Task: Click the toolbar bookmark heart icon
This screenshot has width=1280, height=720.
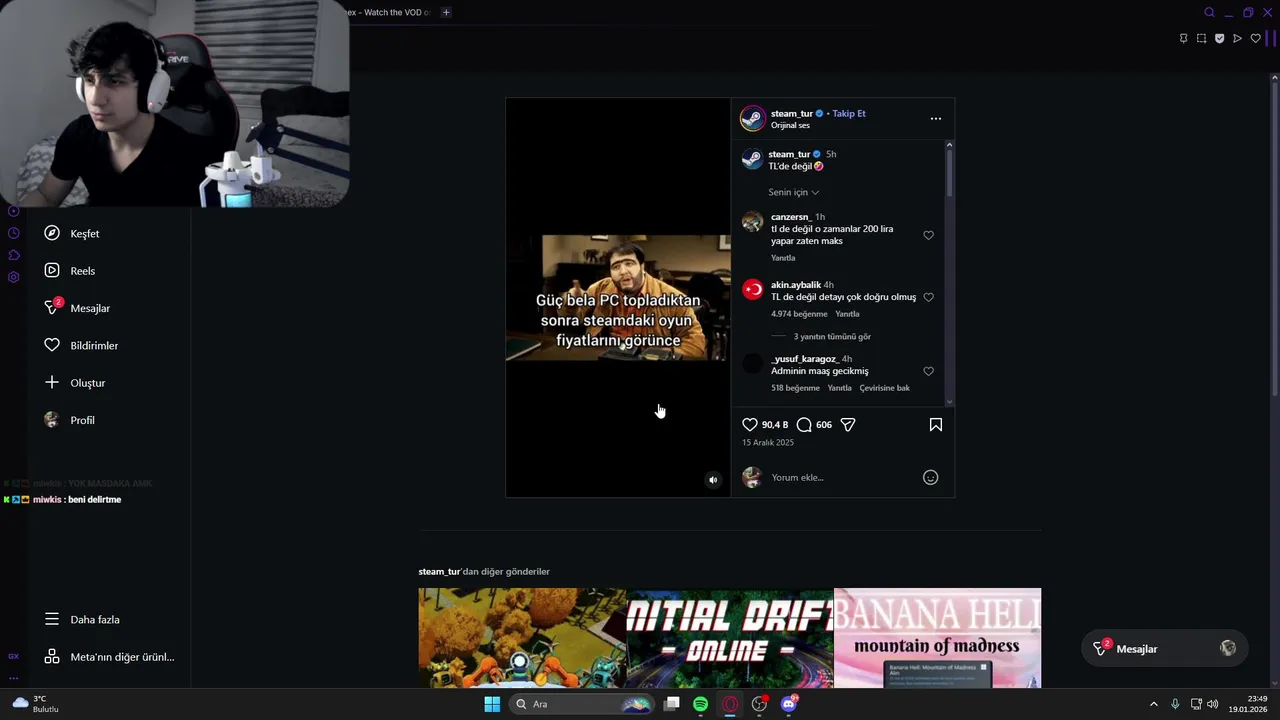Action: [x=1255, y=38]
